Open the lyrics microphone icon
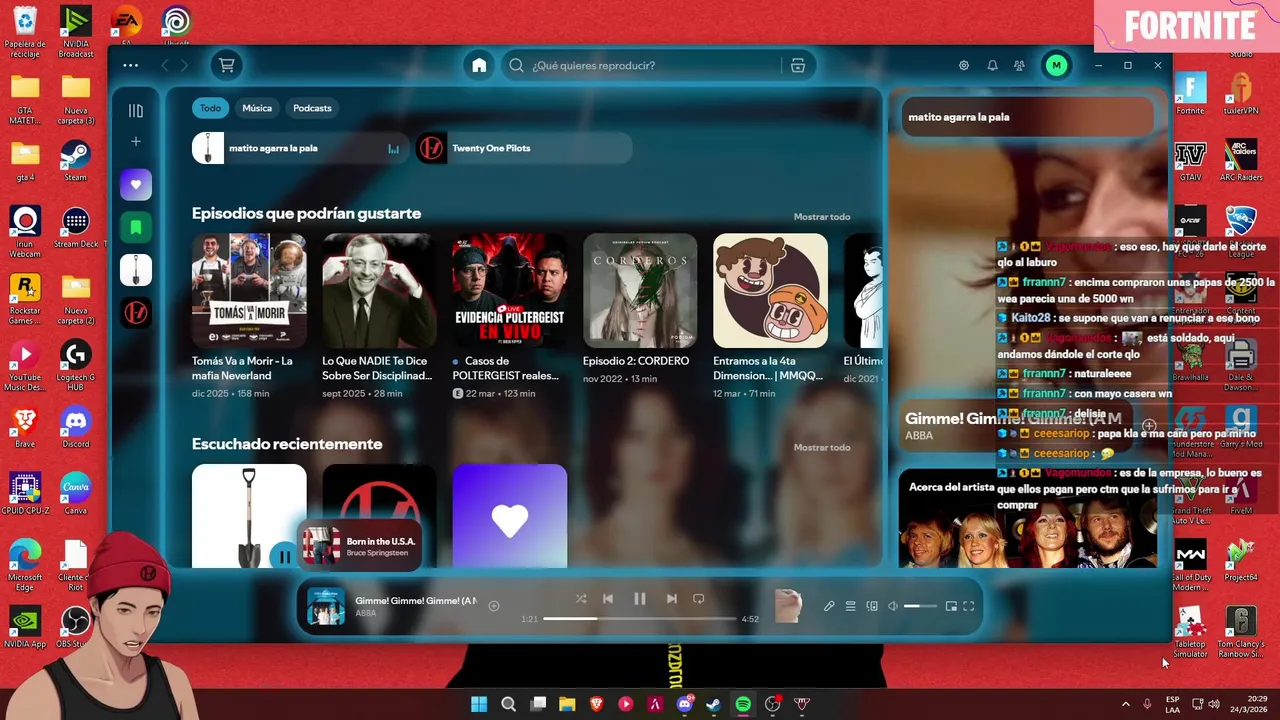Screen dimensions: 1280x720 [x=829, y=606]
